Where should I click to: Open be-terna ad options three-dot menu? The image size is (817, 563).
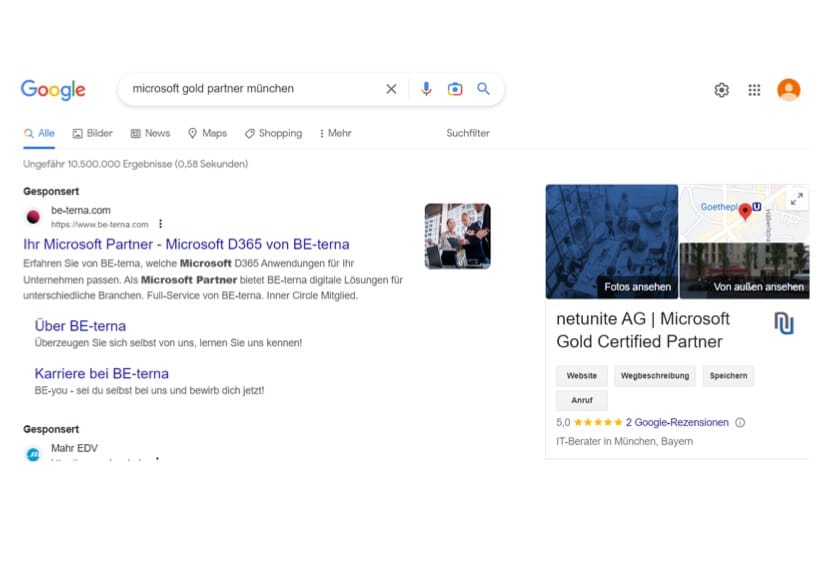[x=160, y=224]
